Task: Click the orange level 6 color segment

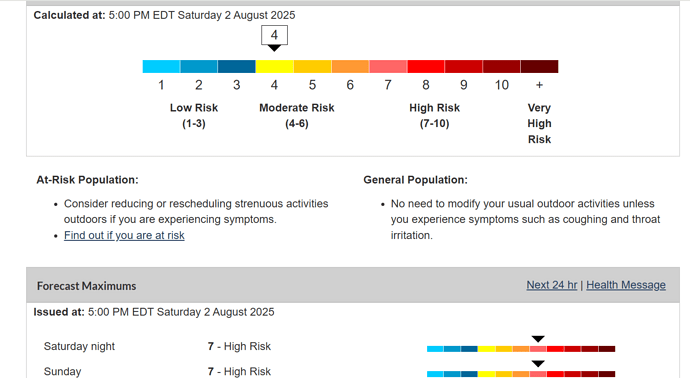Action: (350, 66)
